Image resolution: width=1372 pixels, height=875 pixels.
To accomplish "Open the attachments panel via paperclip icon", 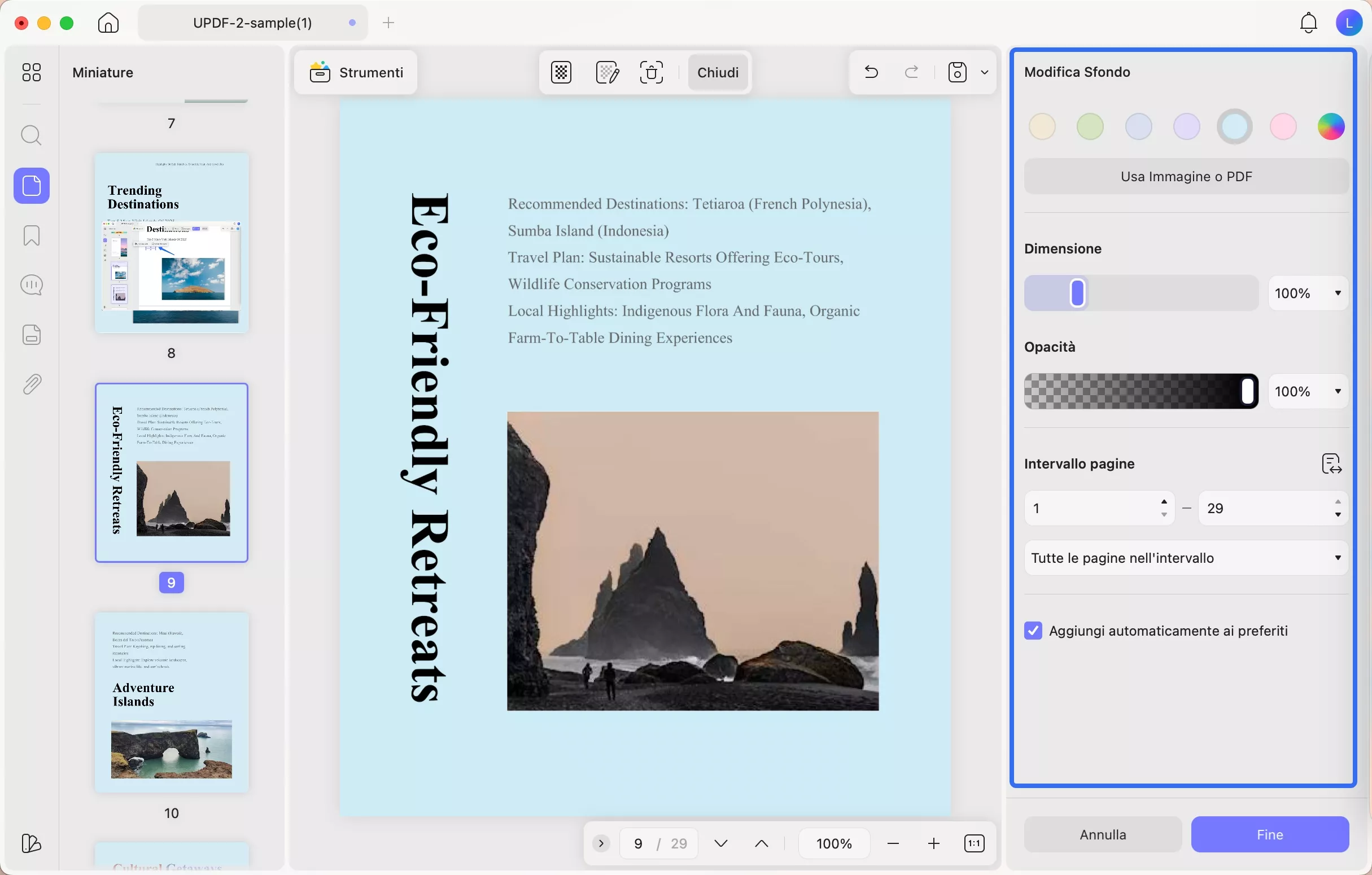I will pyautogui.click(x=32, y=383).
